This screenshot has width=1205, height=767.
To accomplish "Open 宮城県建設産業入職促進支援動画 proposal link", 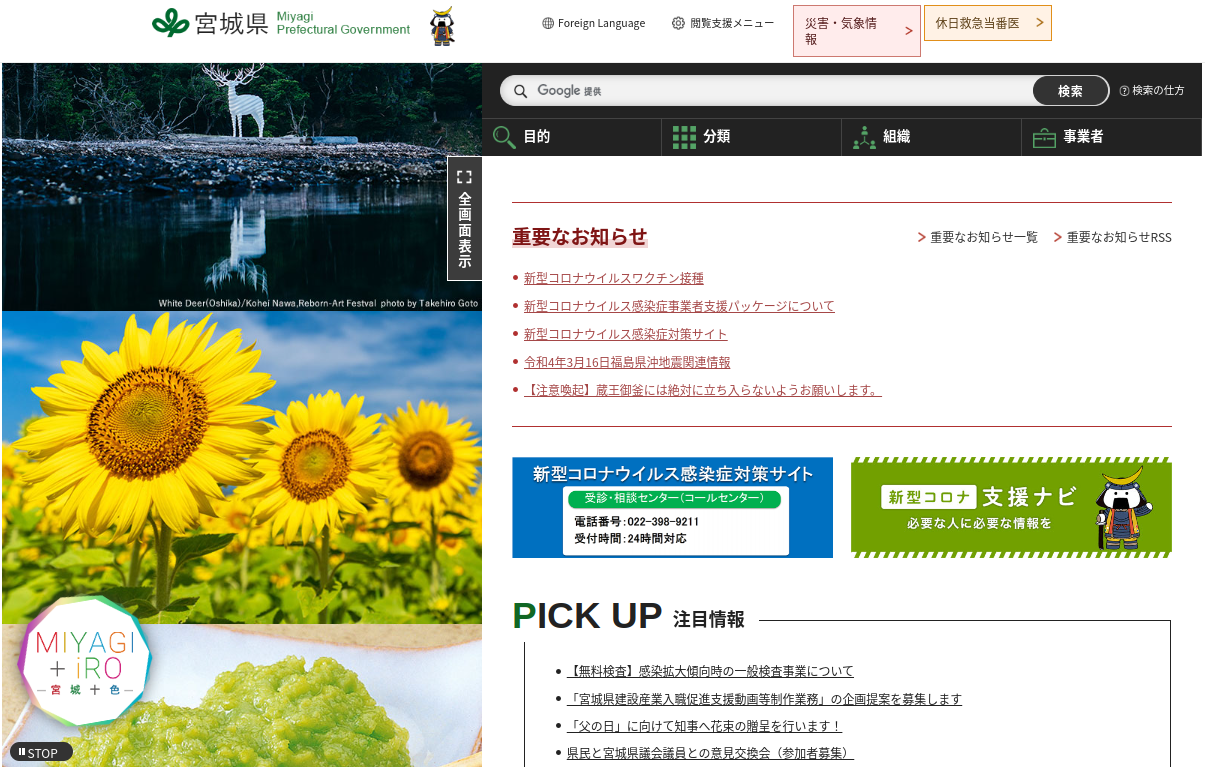I will pos(764,699).
